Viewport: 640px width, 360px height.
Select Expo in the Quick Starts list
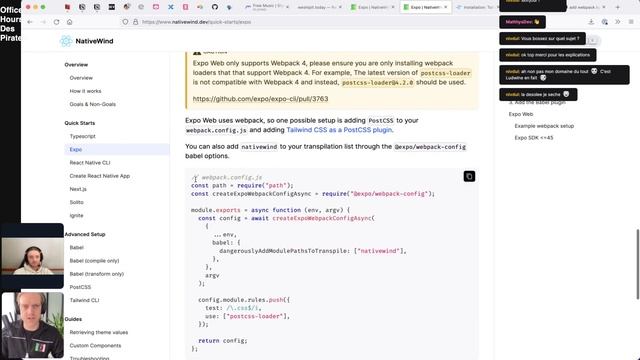click(x=117, y=149)
